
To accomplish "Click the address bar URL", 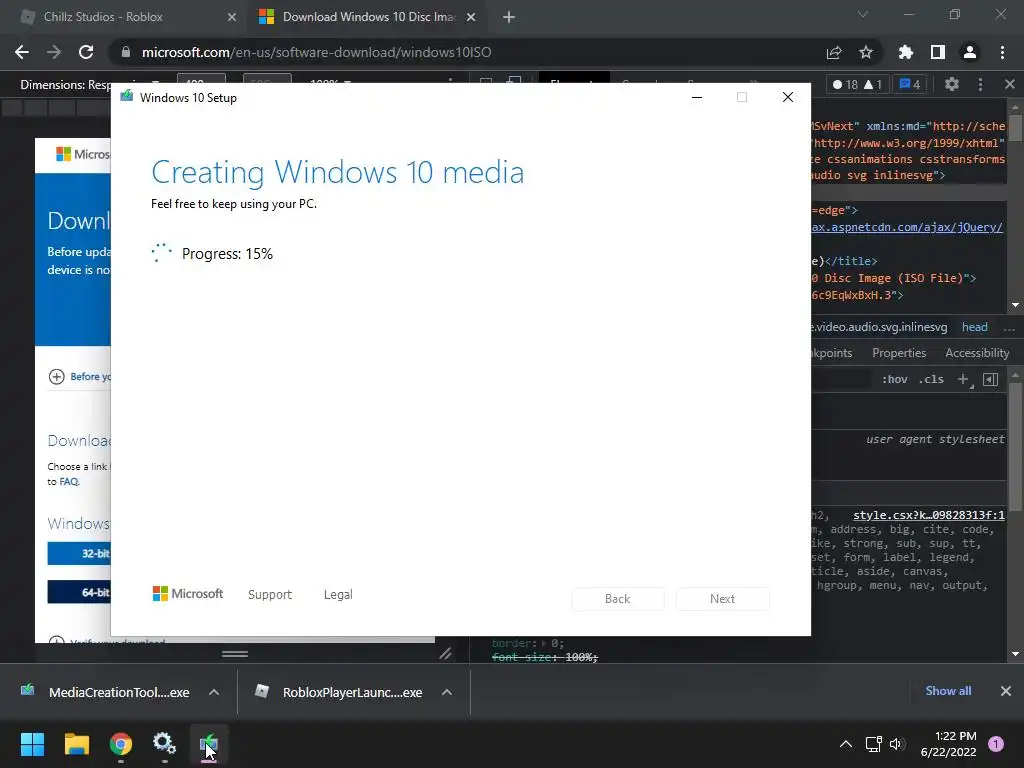I will click(x=317, y=52).
